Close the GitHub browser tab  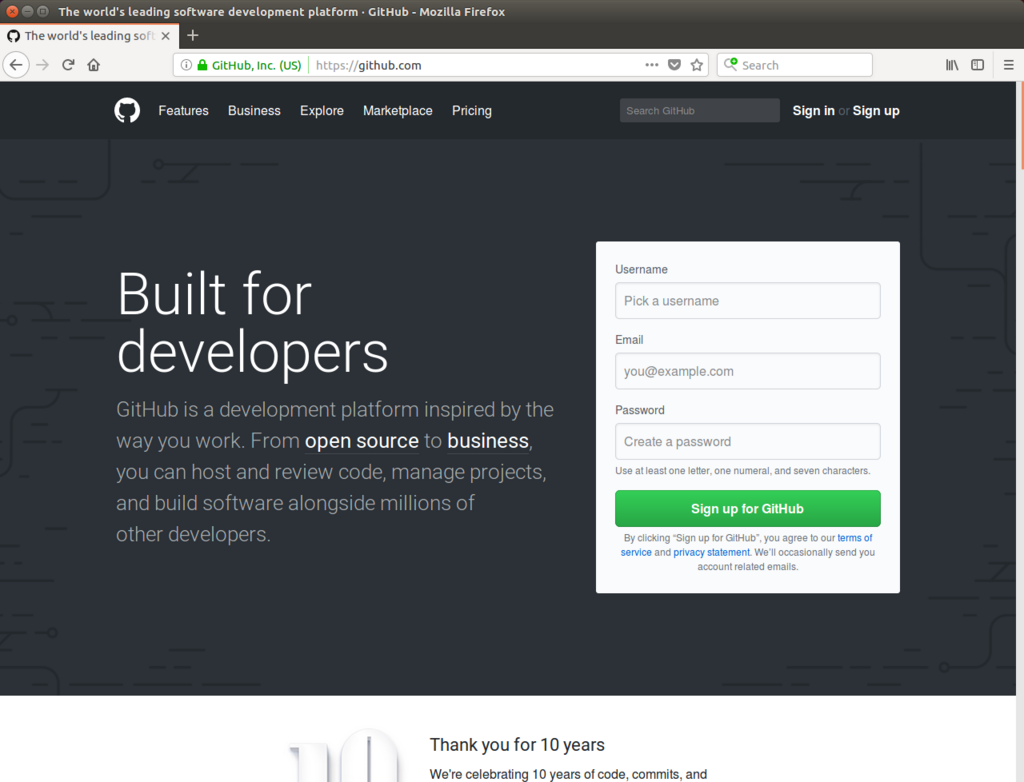166,36
